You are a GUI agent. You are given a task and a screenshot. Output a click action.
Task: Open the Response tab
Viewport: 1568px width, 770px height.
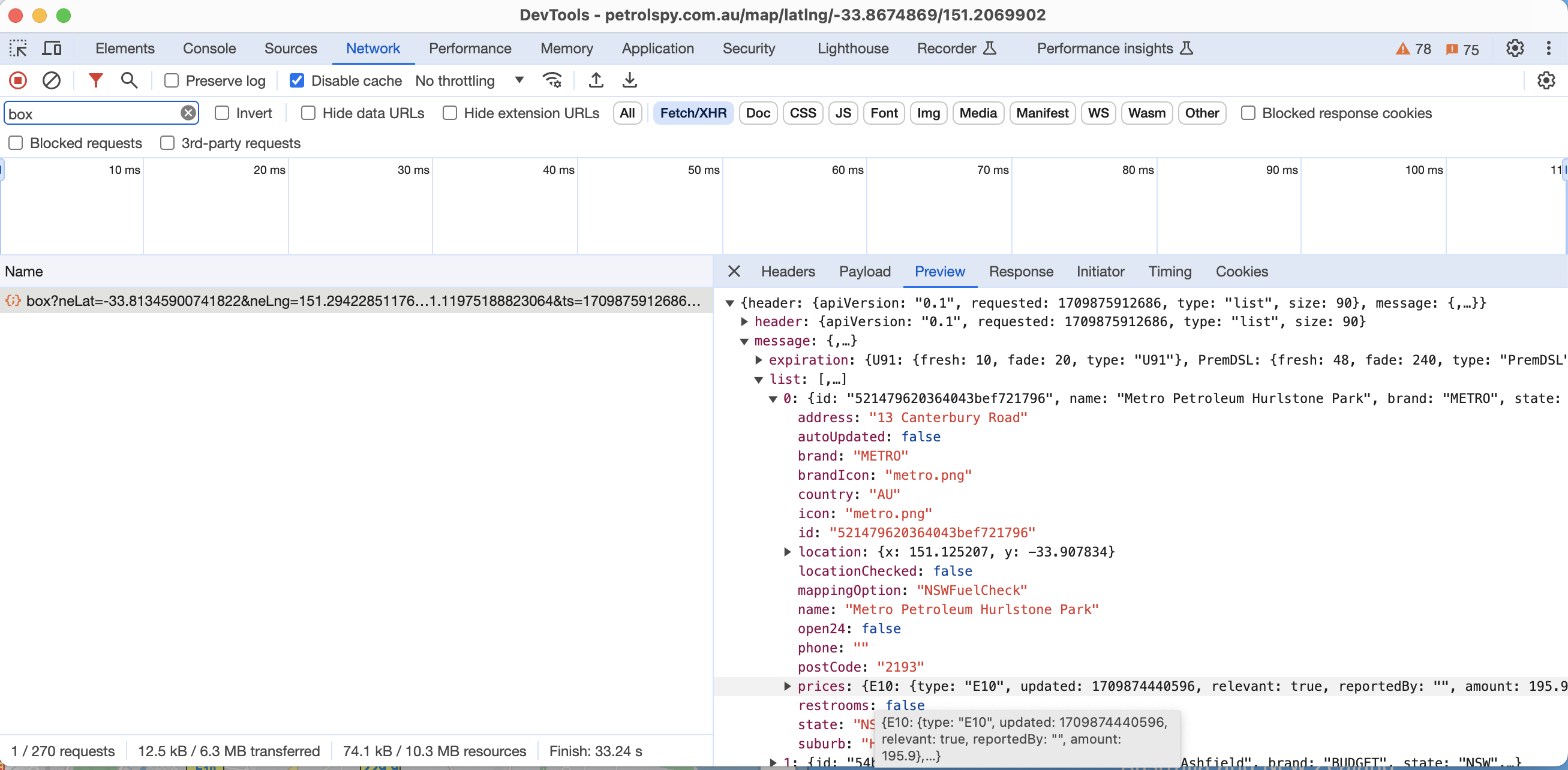[x=1020, y=272]
